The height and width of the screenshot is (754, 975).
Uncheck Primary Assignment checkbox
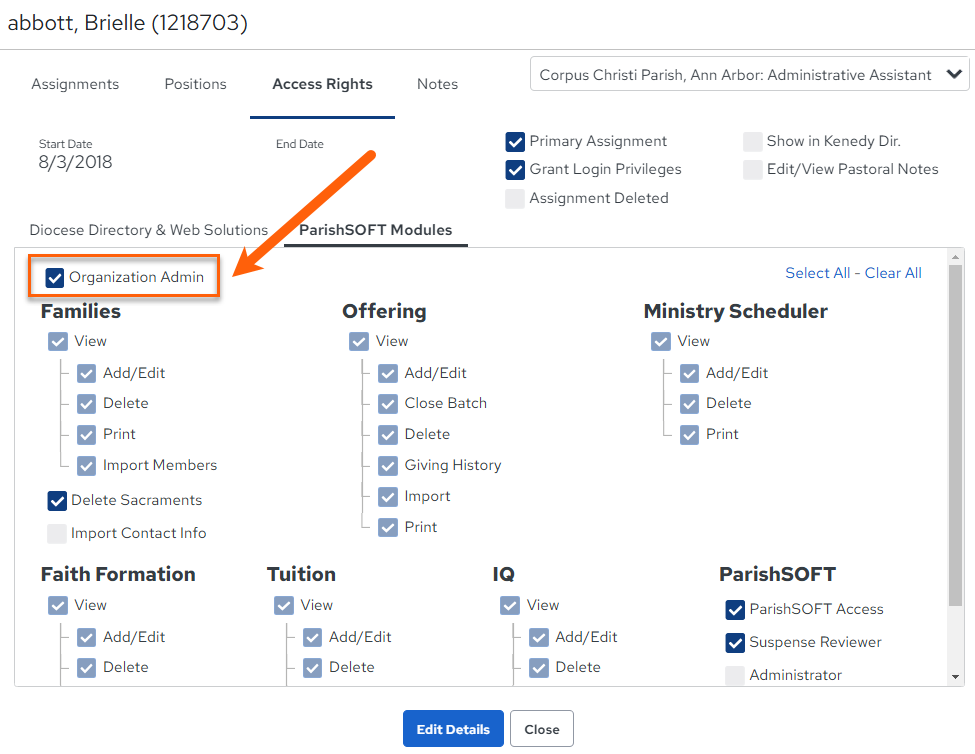tap(515, 142)
